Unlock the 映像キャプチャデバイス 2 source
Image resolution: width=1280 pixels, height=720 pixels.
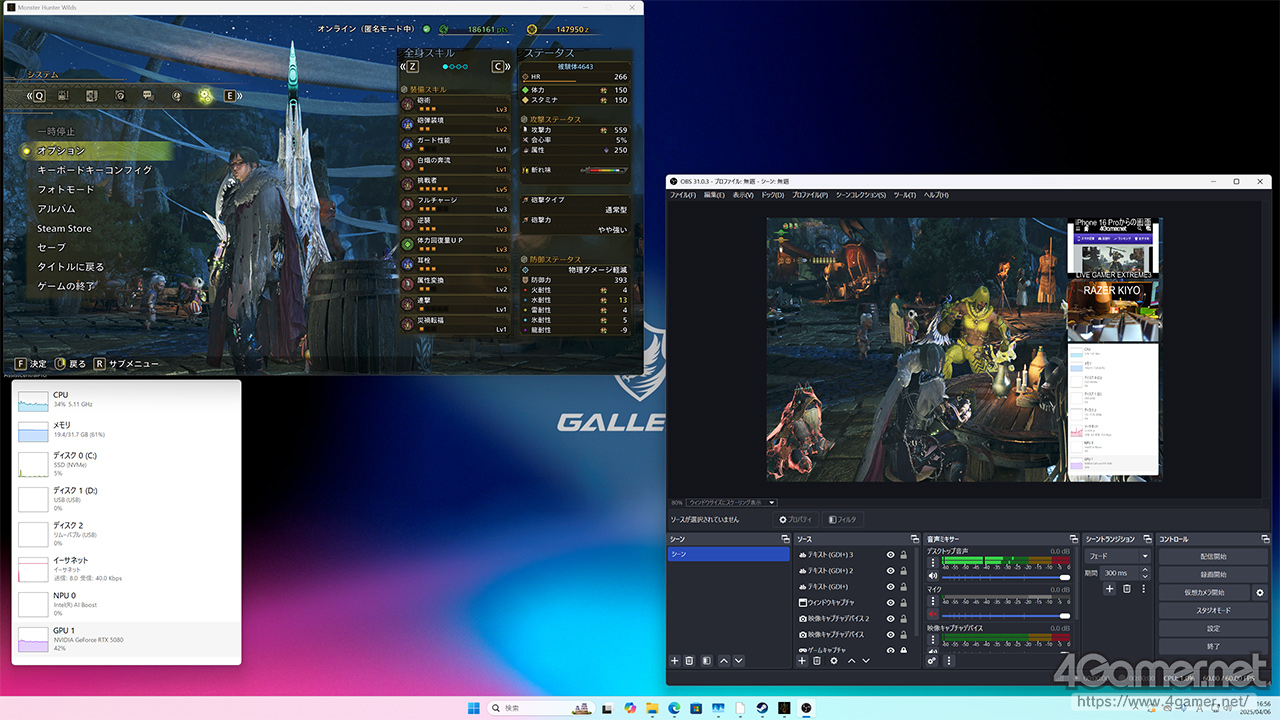[904, 618]
